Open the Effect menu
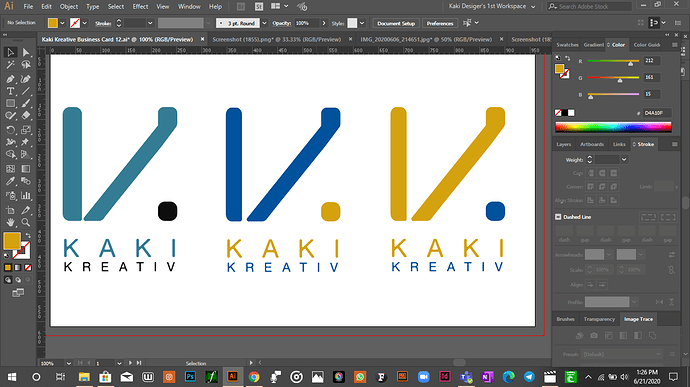 (x=140, y=7)
